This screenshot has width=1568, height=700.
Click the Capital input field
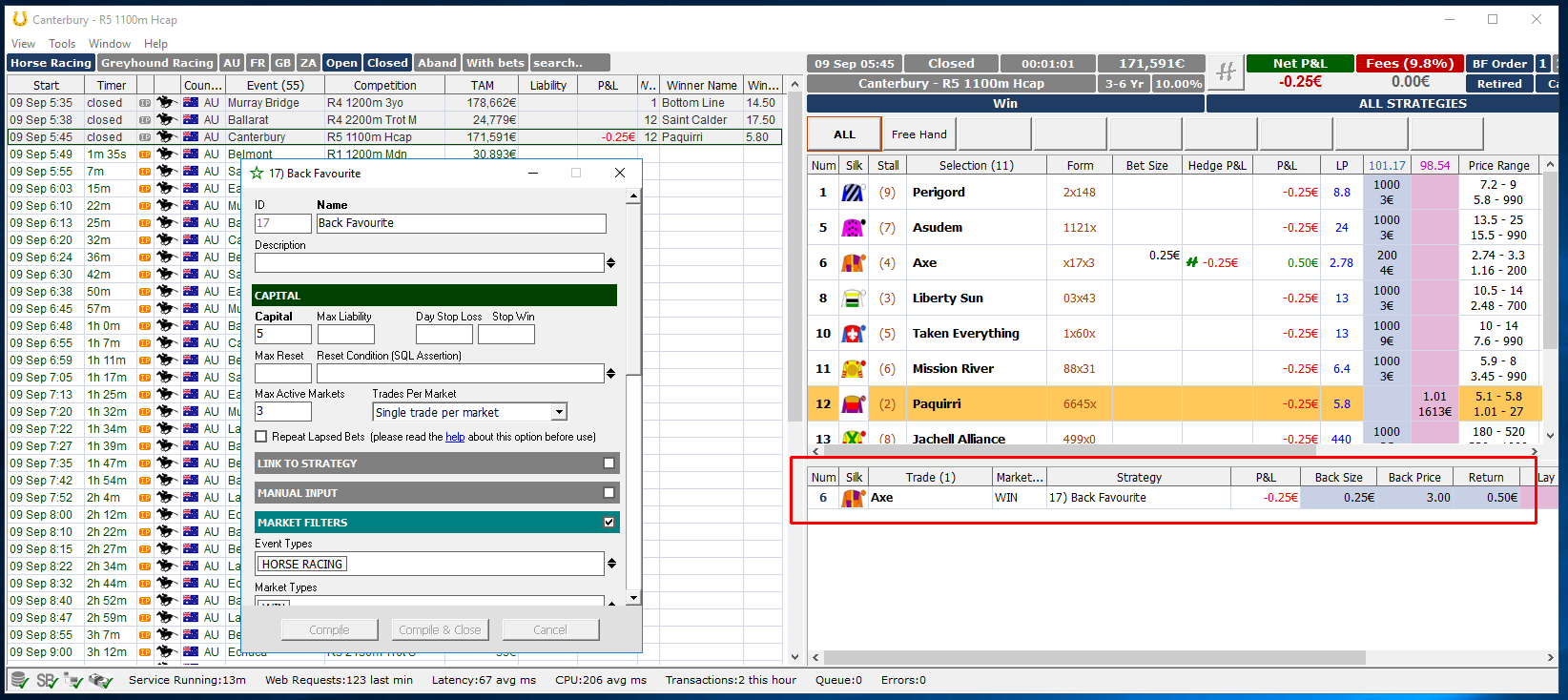click(283, 334)
